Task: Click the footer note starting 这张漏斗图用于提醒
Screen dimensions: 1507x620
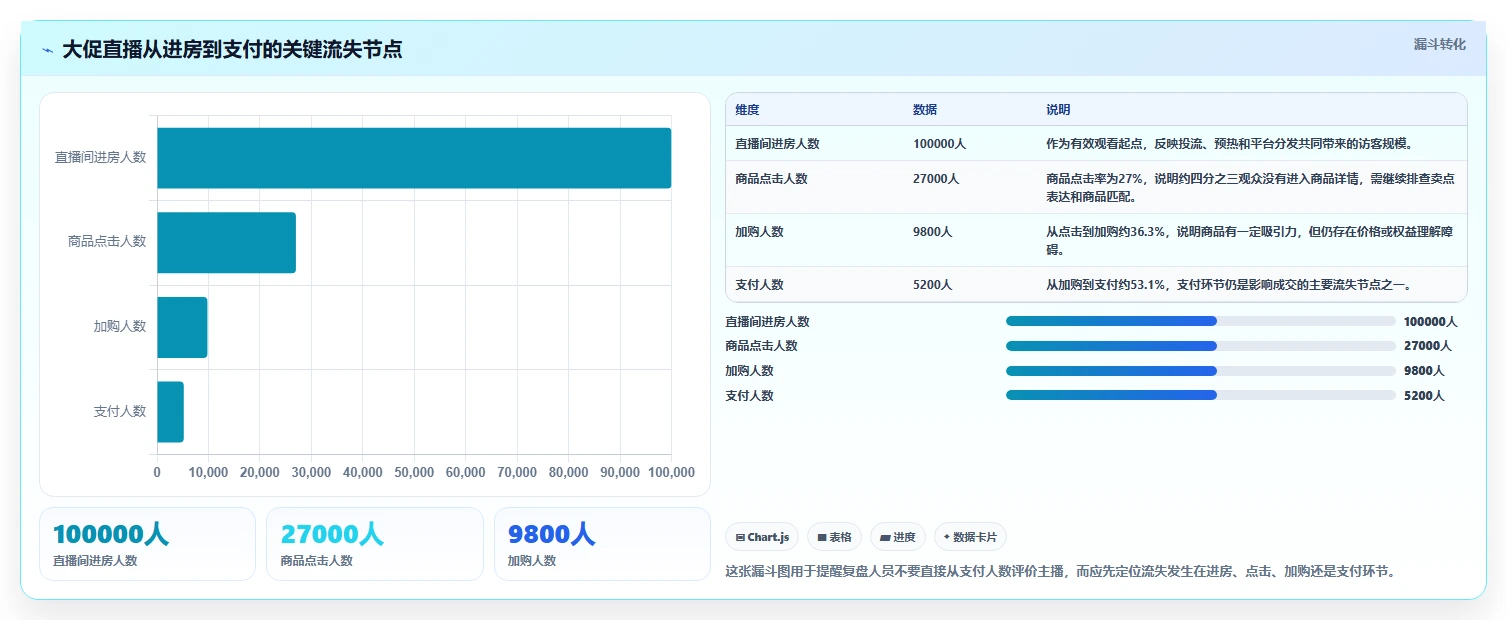Action: pos(1060,572)
